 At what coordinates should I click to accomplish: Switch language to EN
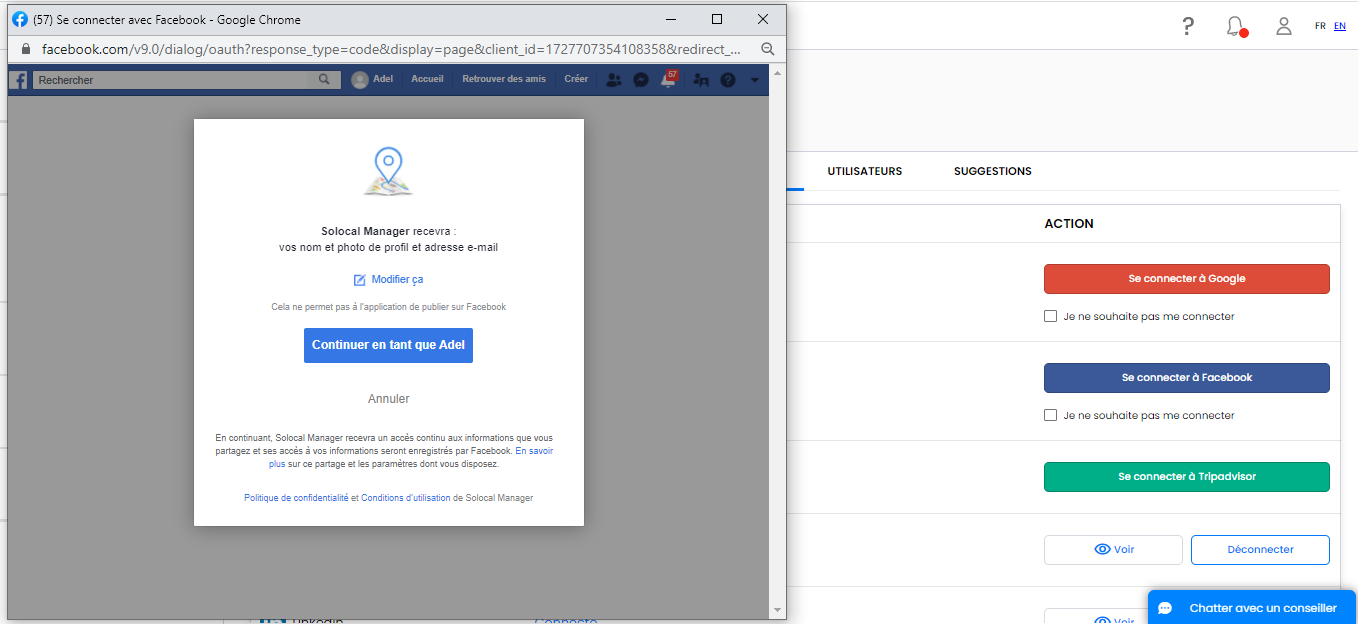[x=1340, y=26]
